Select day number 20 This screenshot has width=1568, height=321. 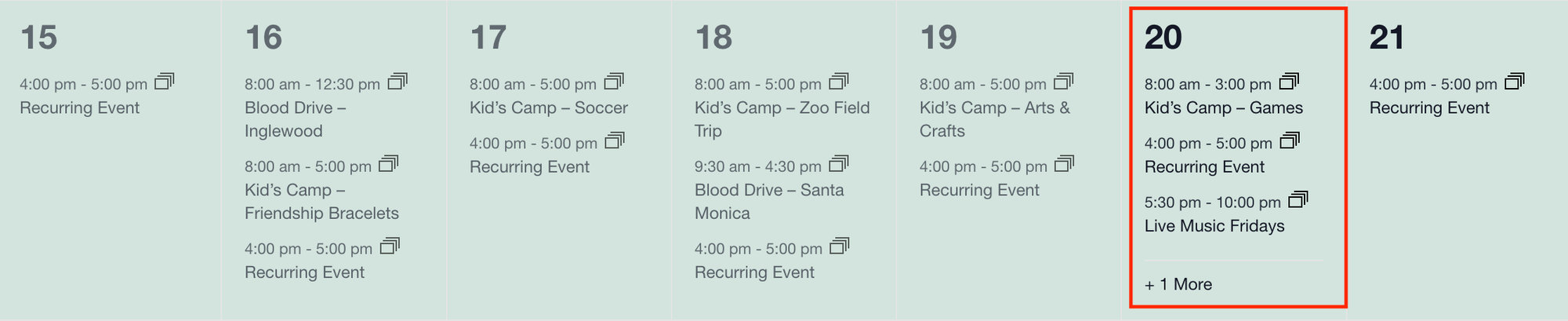coord(1163,38)
